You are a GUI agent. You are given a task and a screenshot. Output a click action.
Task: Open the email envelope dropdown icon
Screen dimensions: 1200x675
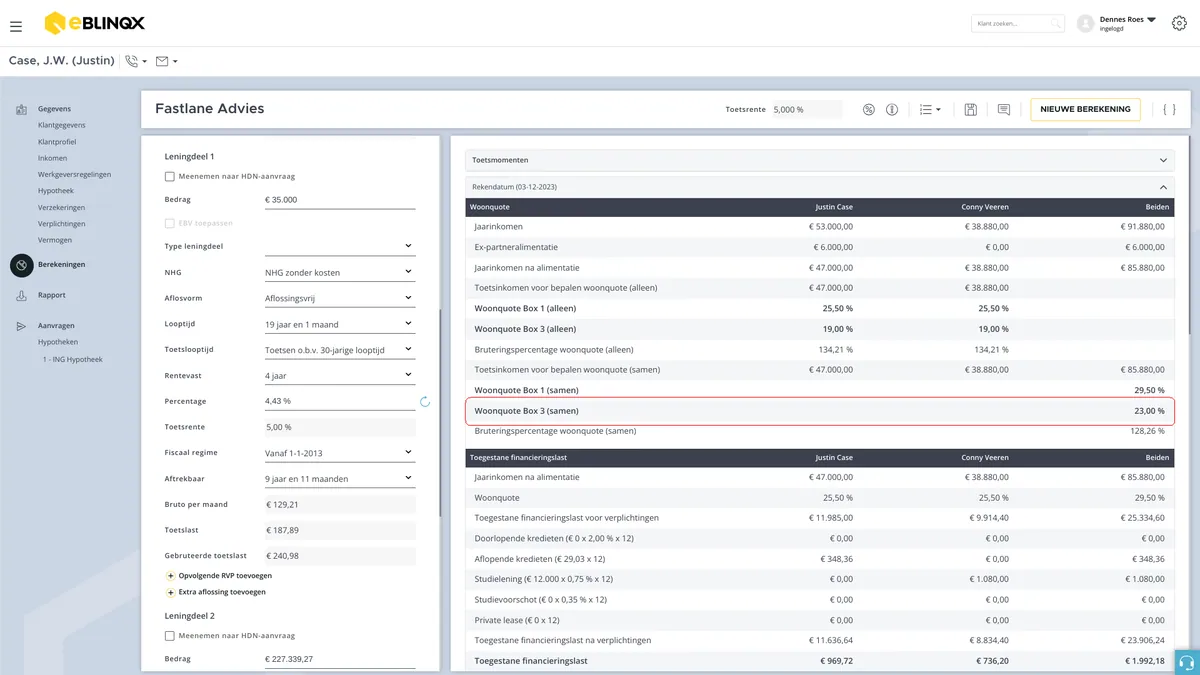(167, 62)
